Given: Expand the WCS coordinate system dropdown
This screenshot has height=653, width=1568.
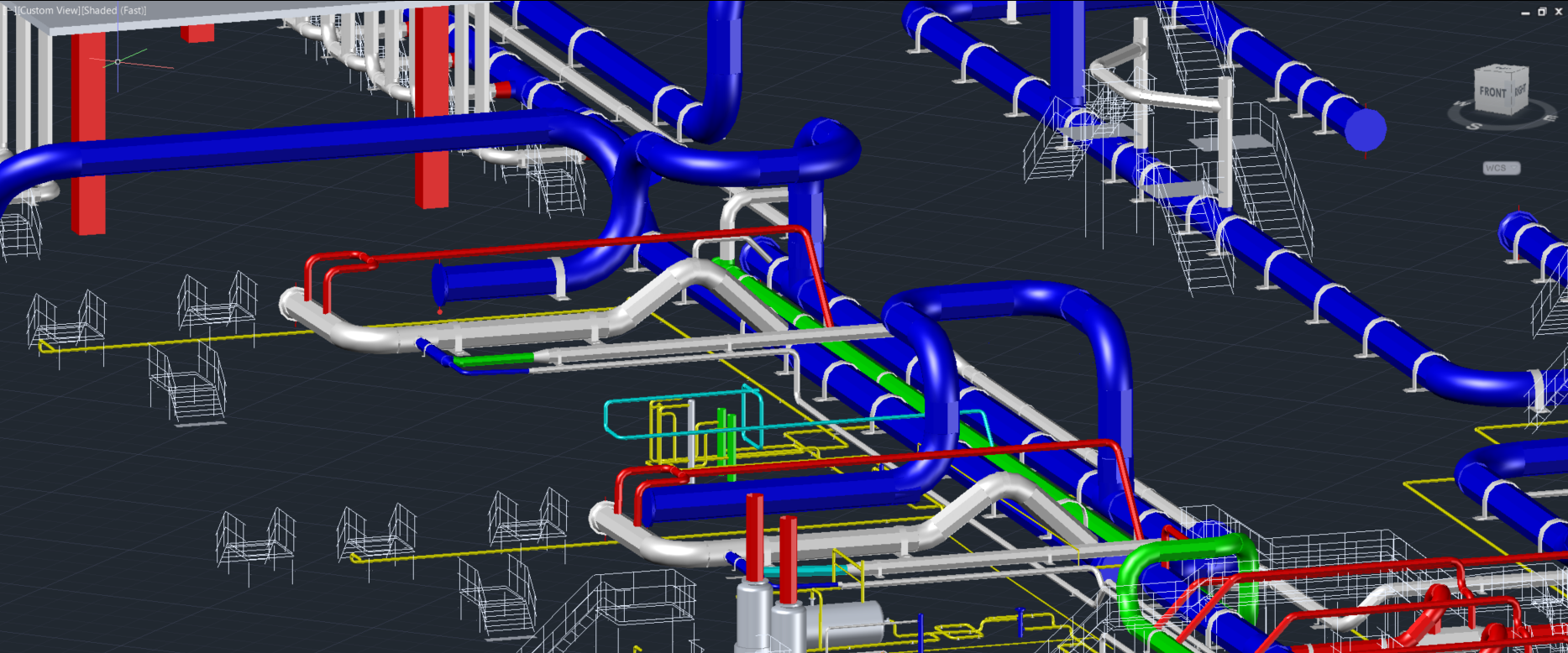Looking at the screenshot, I should click(1501, 168).
